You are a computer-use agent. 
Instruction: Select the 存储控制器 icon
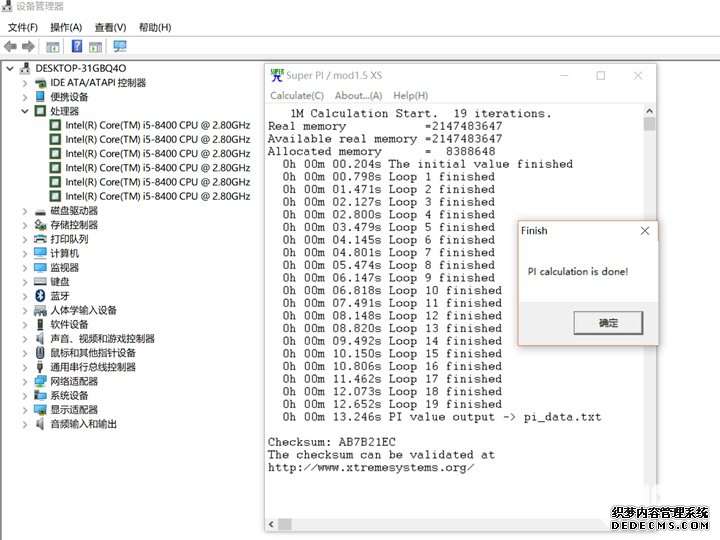[40, 225]
